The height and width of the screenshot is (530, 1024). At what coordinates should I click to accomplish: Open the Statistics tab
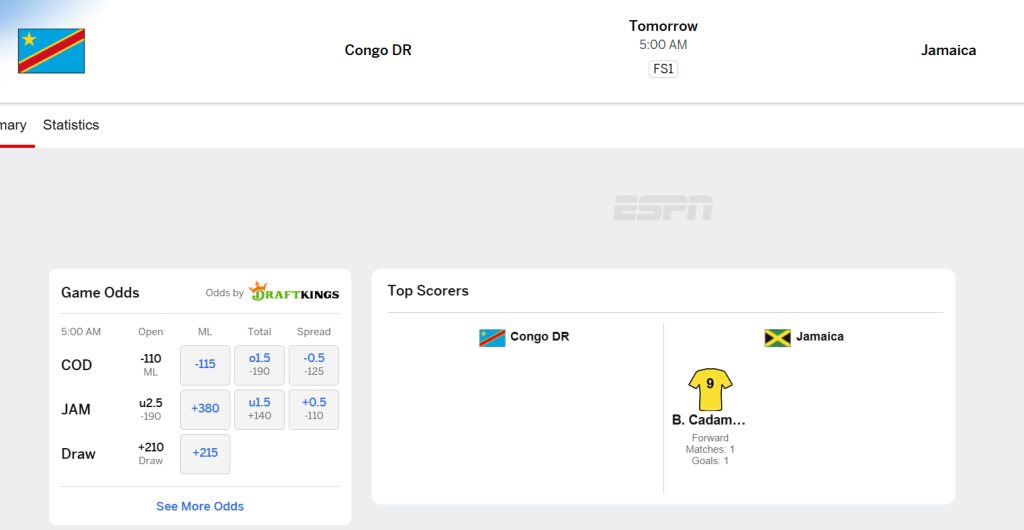point(71,125)
